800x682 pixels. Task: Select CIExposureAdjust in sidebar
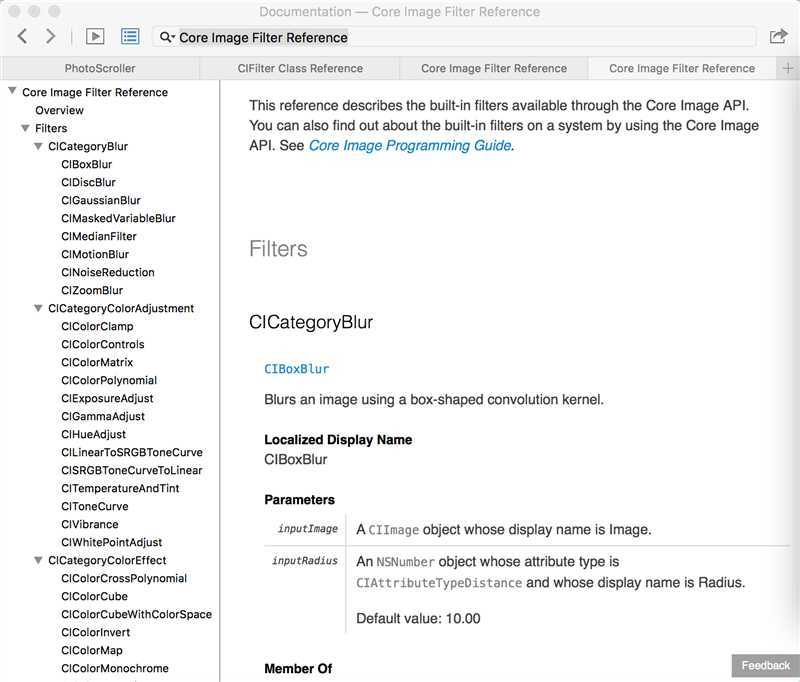107,398
